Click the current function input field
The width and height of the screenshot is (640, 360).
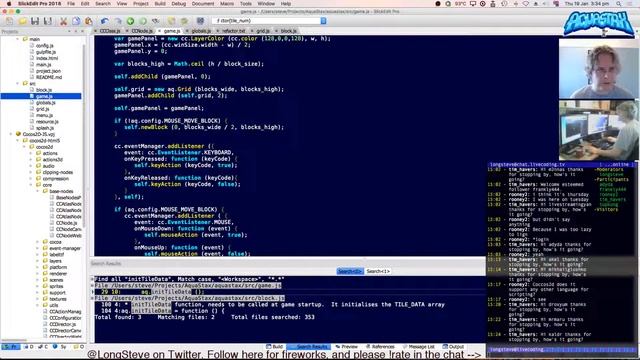point(266,20)
